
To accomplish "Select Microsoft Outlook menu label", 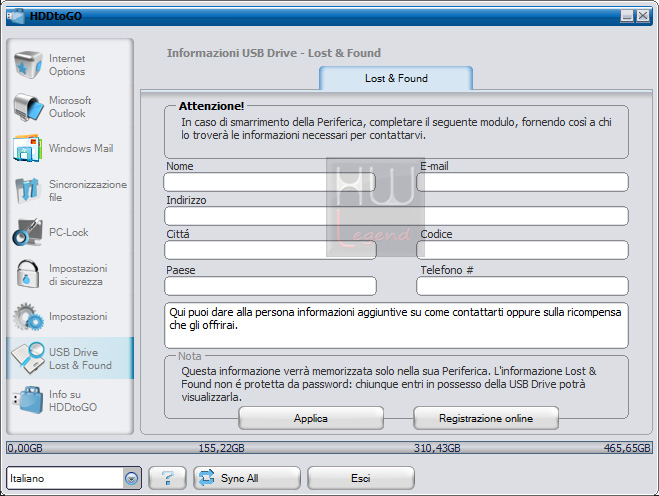I will [70, 107].
